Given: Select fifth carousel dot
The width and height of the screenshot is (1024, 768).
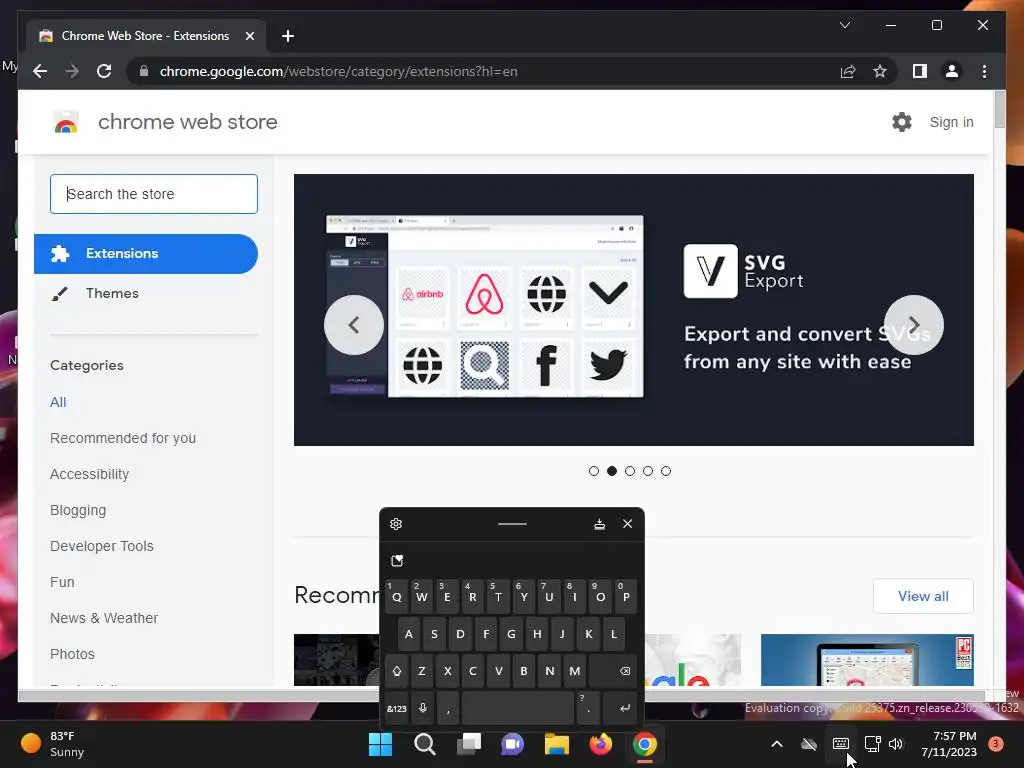Looking at the screenshot, I should (x=665, y=471).
